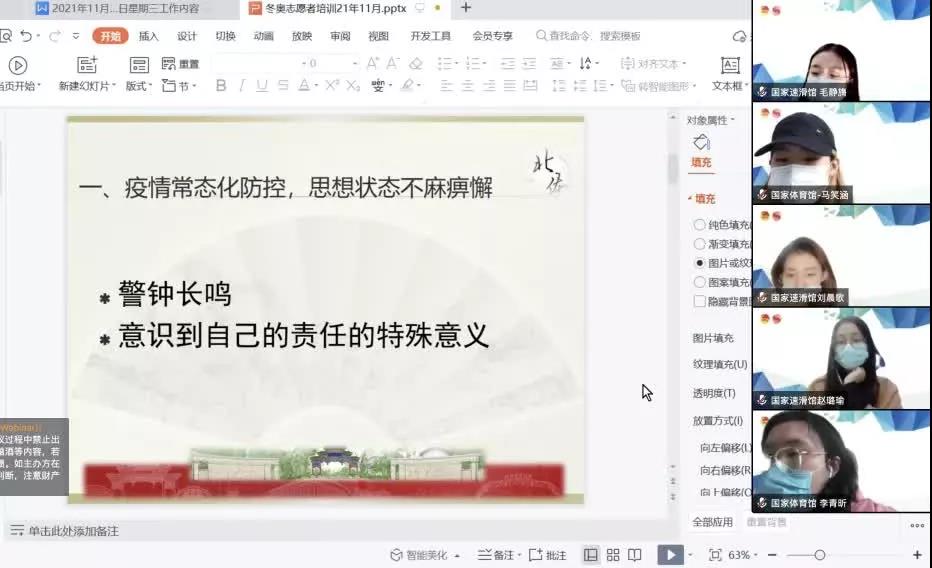
Task: Open the 插入 (Insert) ribbon tab
Action: point(148,36)
